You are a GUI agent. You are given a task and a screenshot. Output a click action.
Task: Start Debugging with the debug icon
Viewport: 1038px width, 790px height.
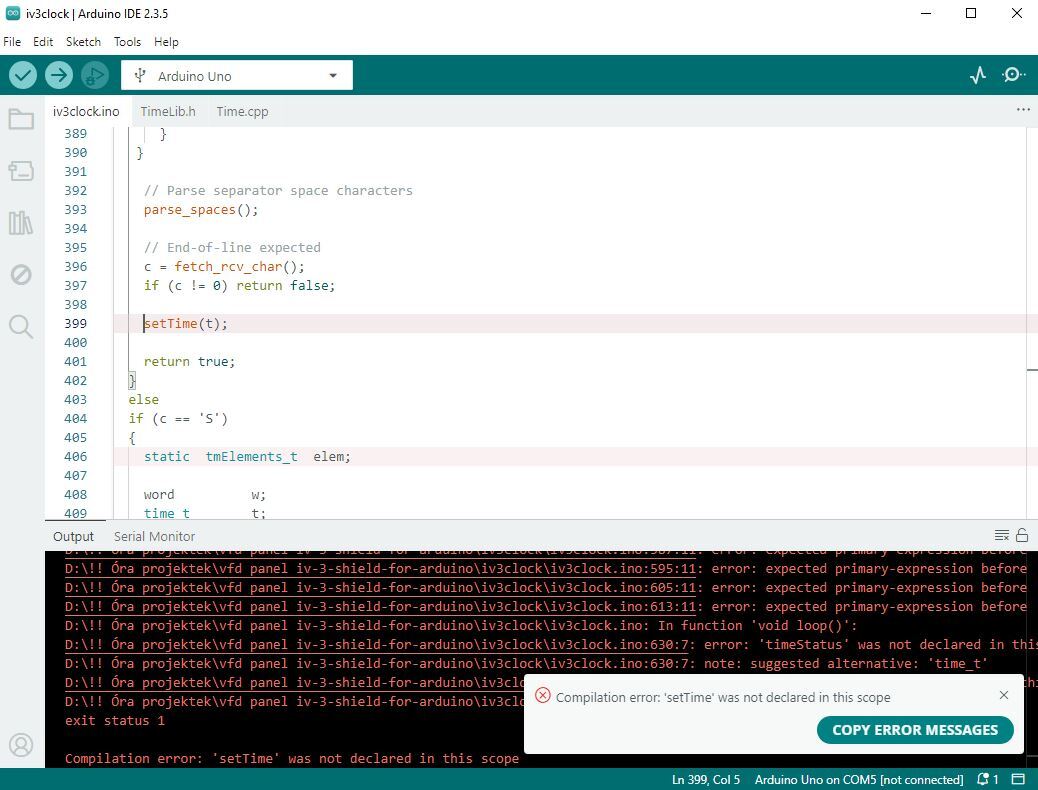[x=95, y=75]
